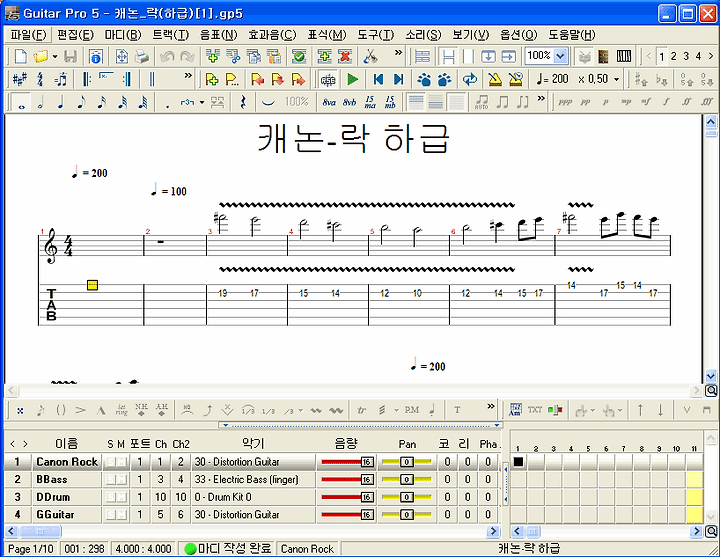Click the score zoom magnifier icon

tap(711, 391)
